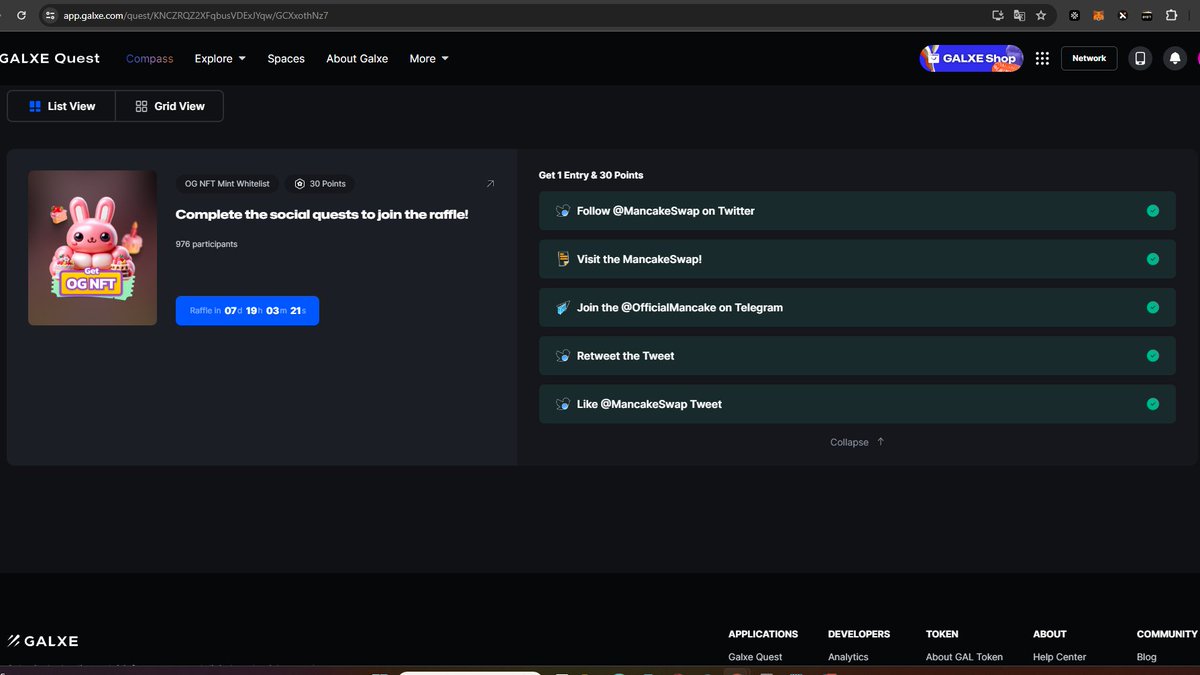The image size is (1200, 675).
Task: Click the quest title about joining the raffle
Action: [x=322, y=214]
